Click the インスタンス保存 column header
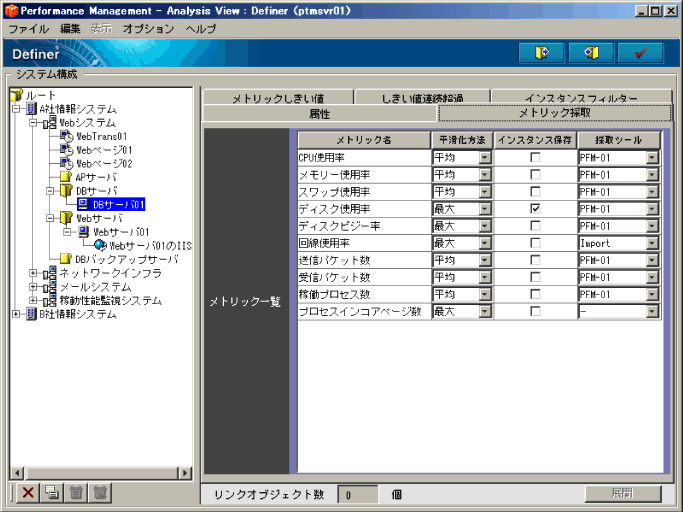 click(535, 140)
